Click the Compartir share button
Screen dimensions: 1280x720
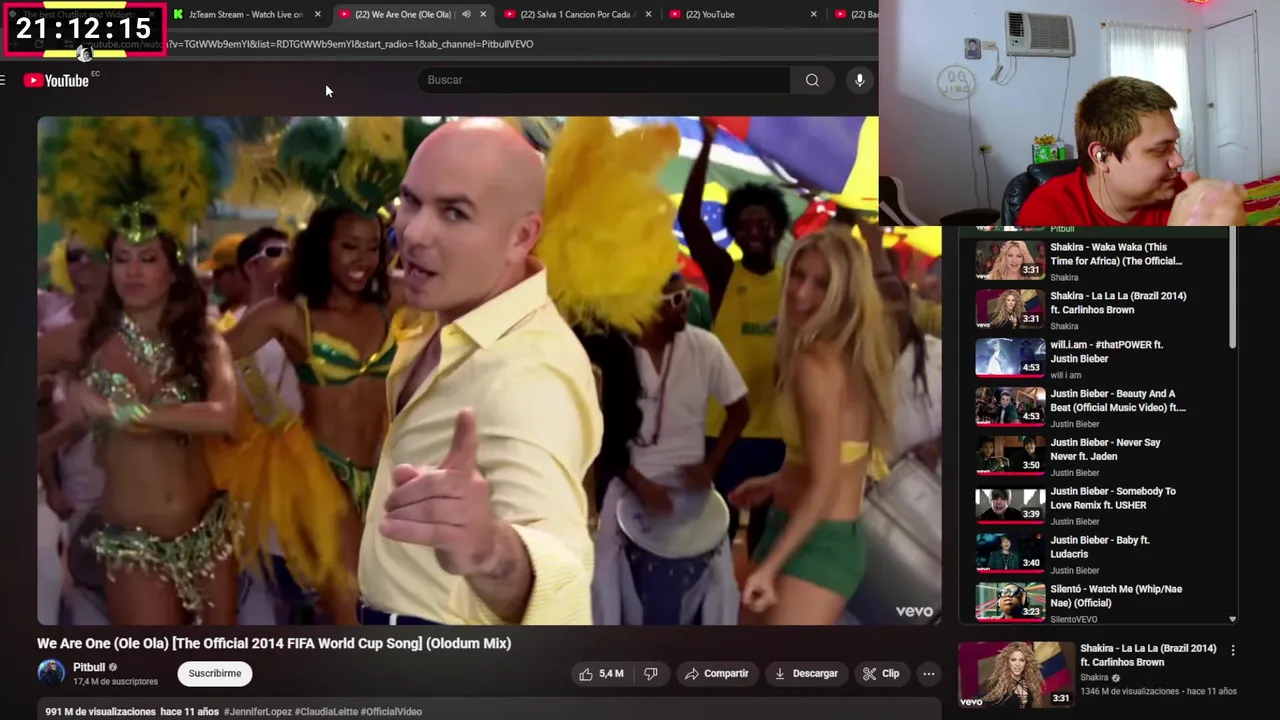716,674
